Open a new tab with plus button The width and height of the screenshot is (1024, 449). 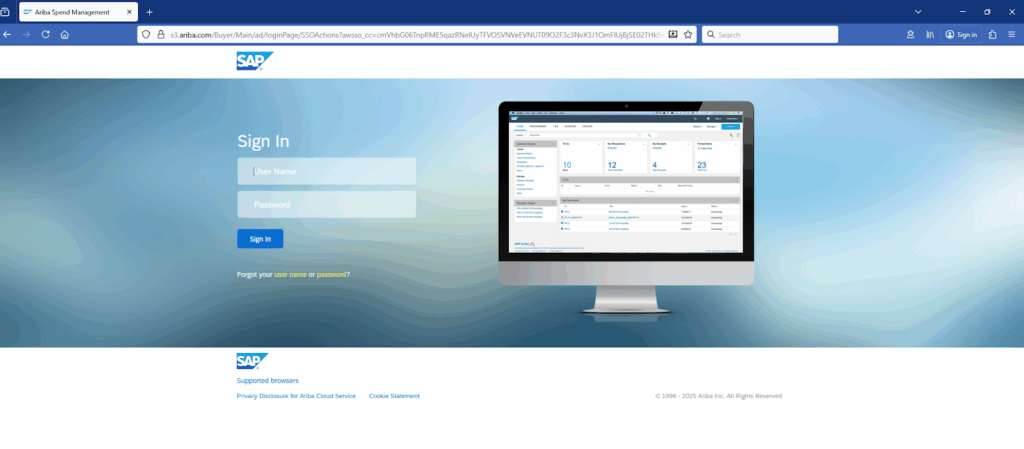(150, 11)
